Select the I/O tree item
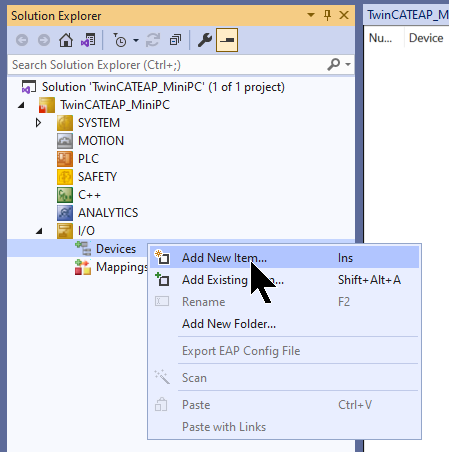 [x=86, y=231]
